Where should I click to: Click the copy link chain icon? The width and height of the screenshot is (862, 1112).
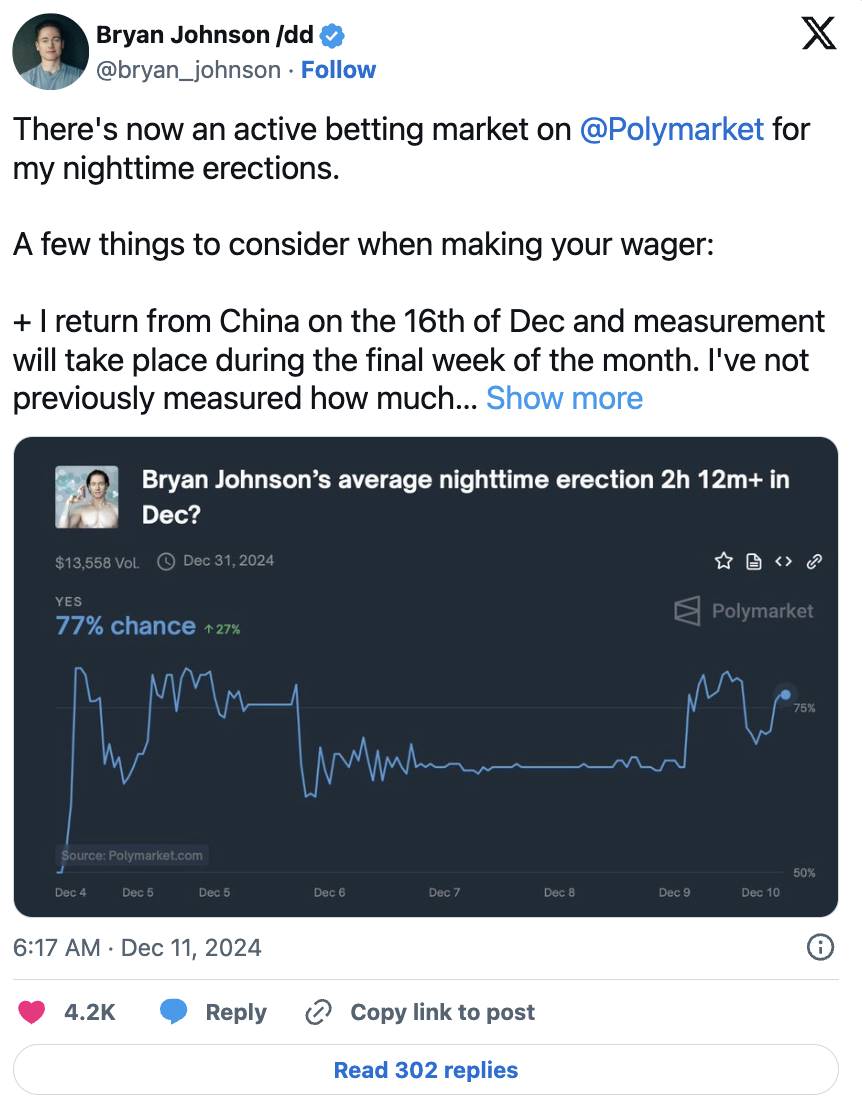[318, 1012]
